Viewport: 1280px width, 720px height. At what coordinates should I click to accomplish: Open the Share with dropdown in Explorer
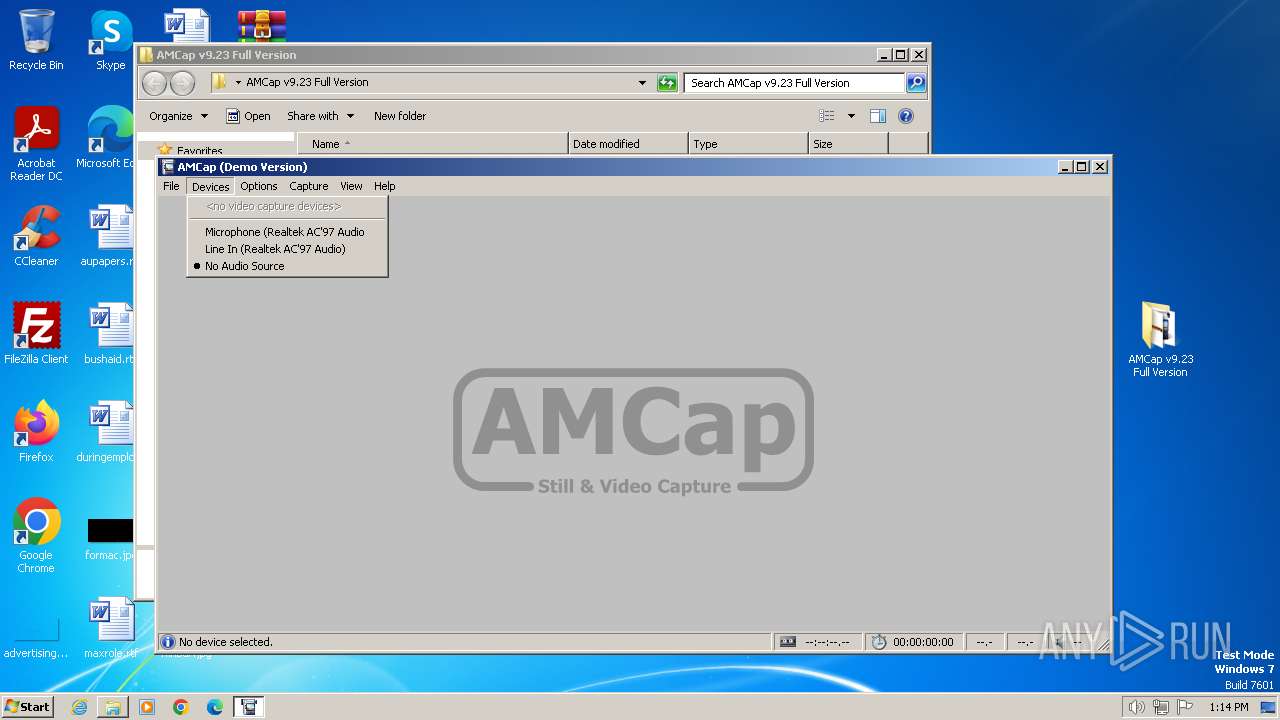pos(320,116)
